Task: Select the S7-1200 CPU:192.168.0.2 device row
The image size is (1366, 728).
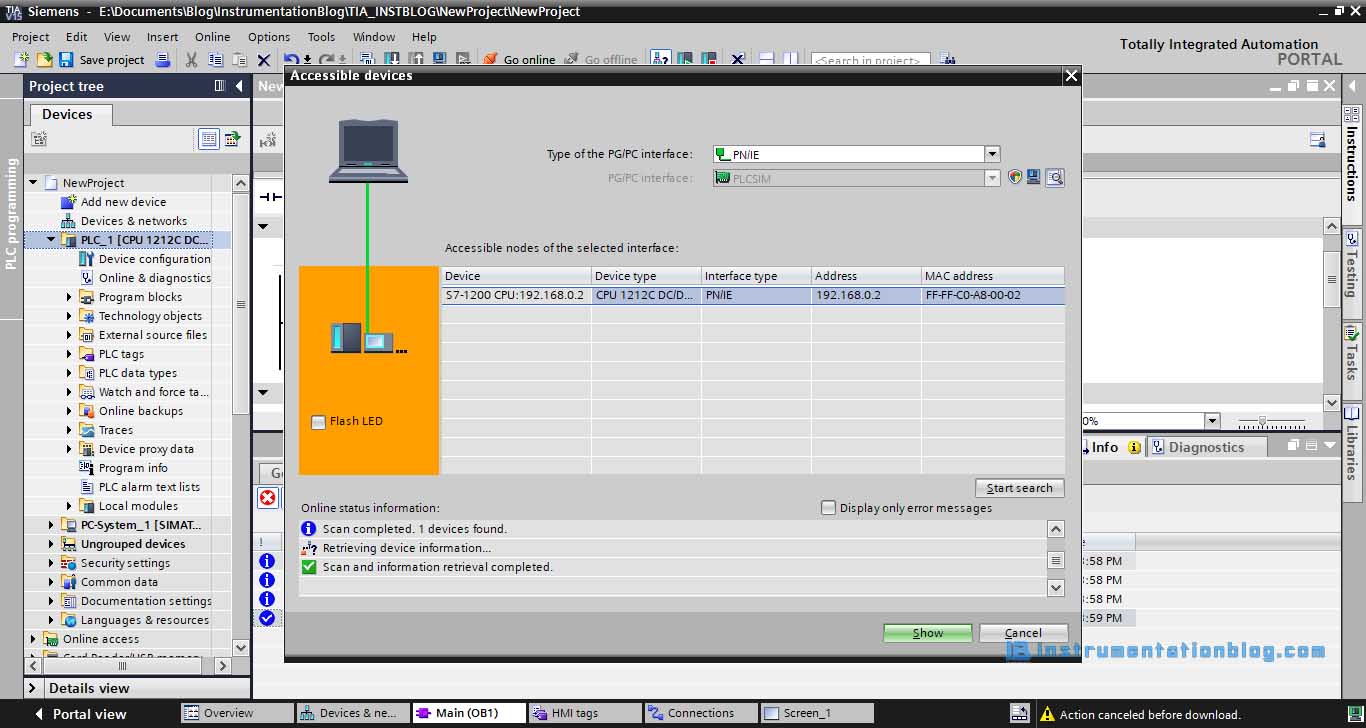Action: click(x=753, y=296)
